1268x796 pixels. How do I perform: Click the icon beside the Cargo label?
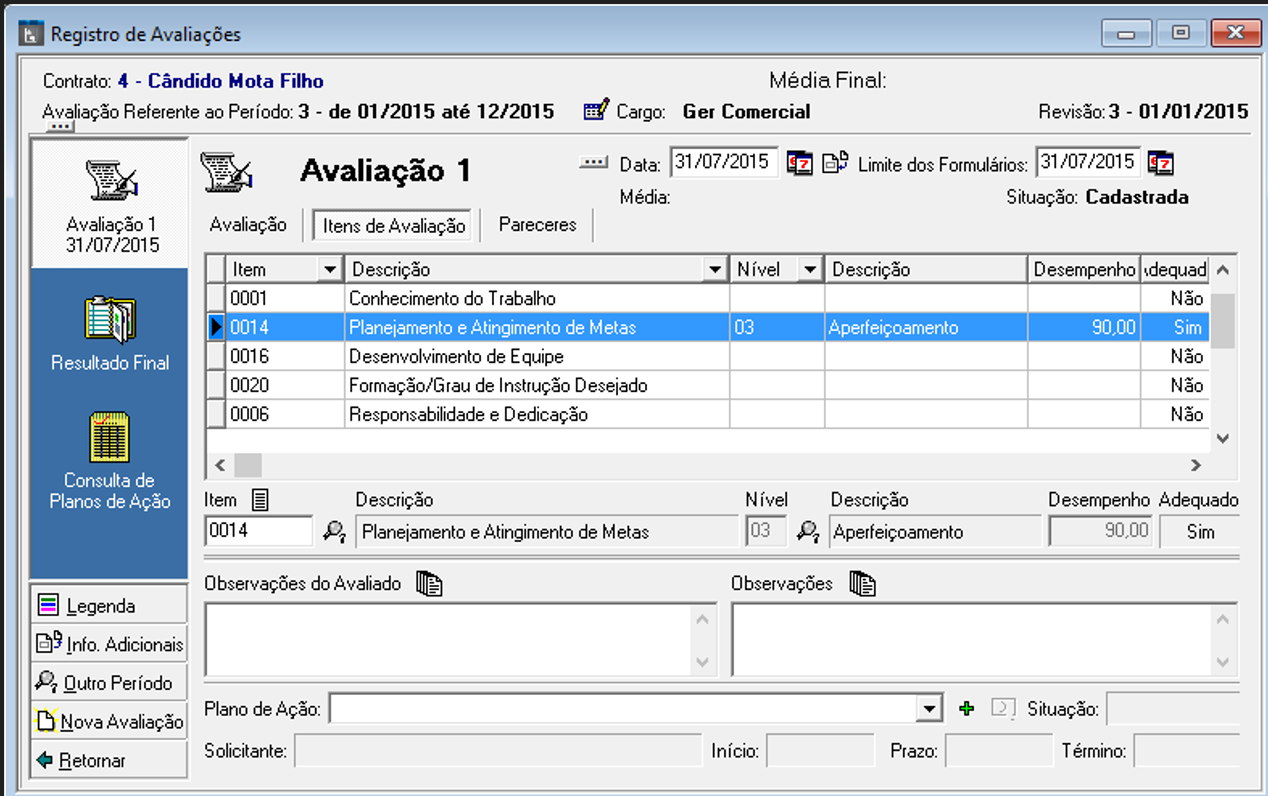[x=596, y=111]
